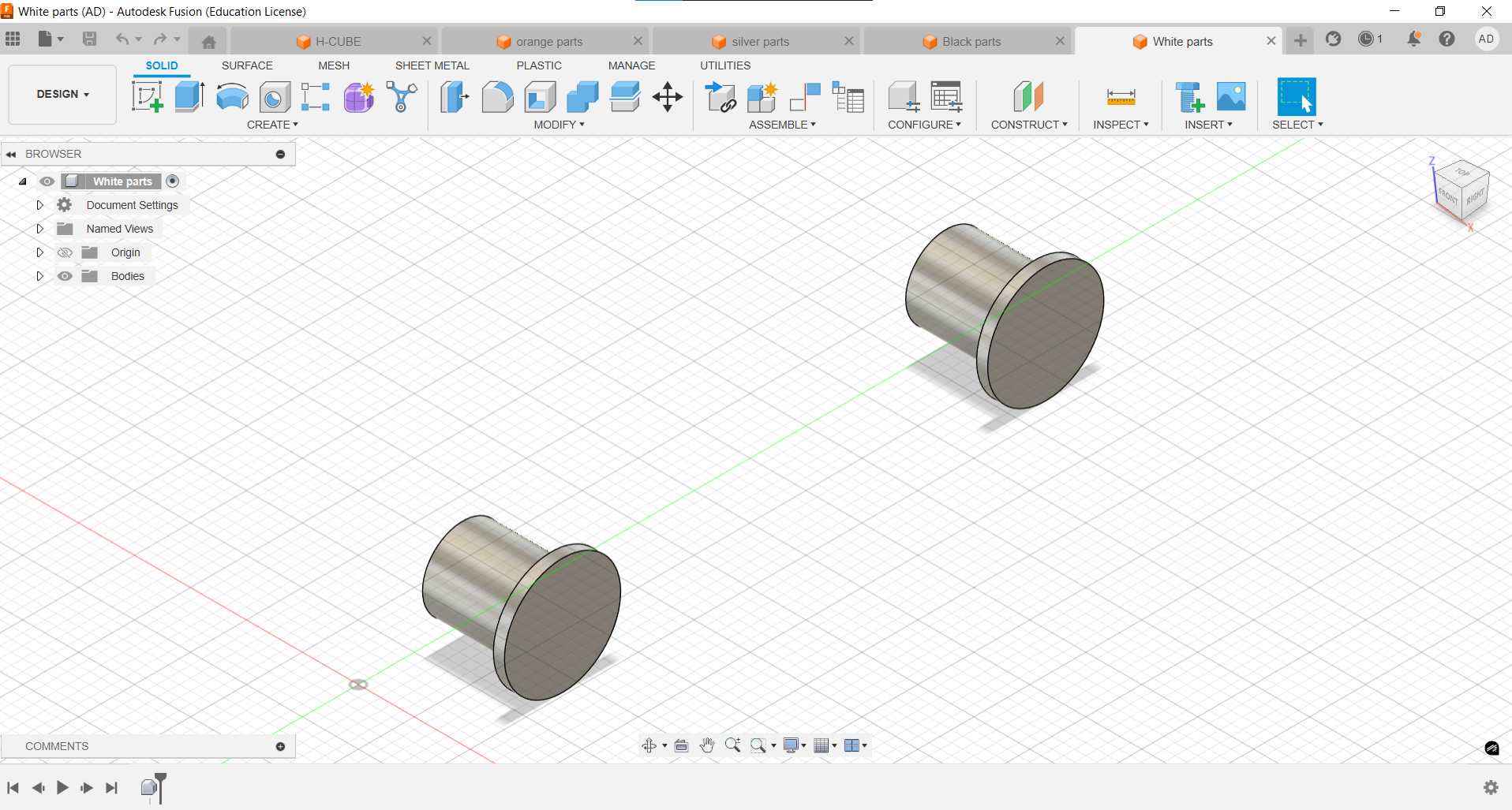This screenshot has width=1512, height=810.
Task: Open the CREATE dropdown menu
Action: (272, 125)
